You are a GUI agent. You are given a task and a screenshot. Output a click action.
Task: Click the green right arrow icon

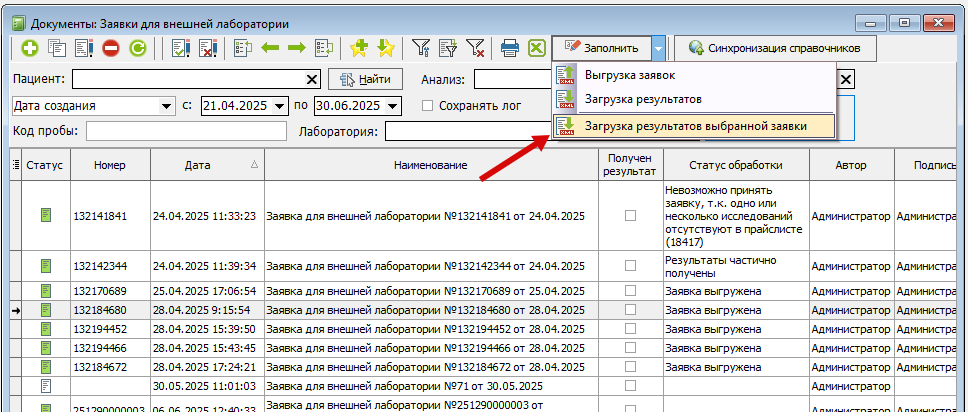pos(297,47)
